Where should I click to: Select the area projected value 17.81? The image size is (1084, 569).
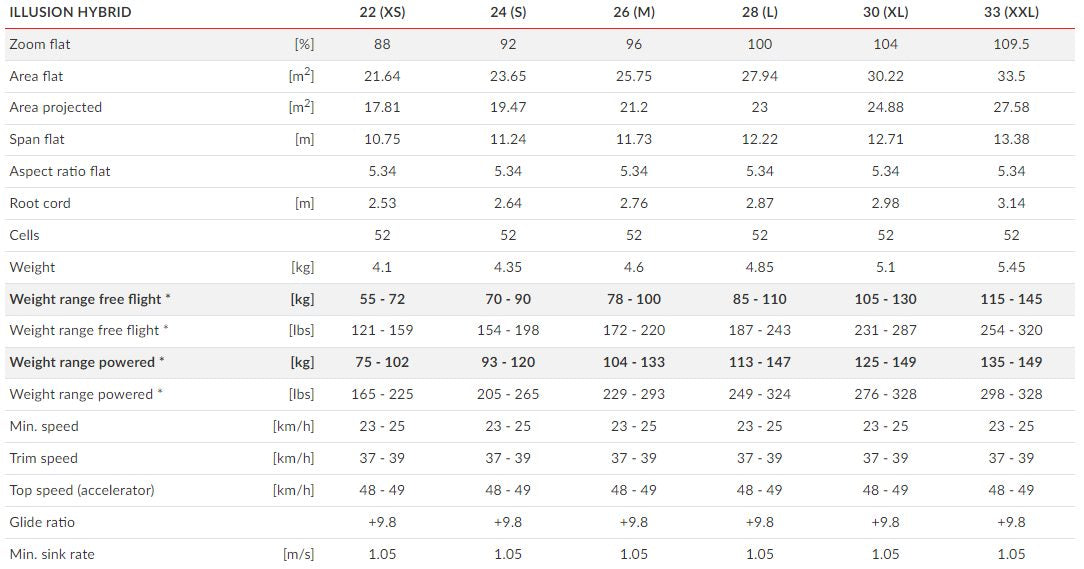click(382, 107)
